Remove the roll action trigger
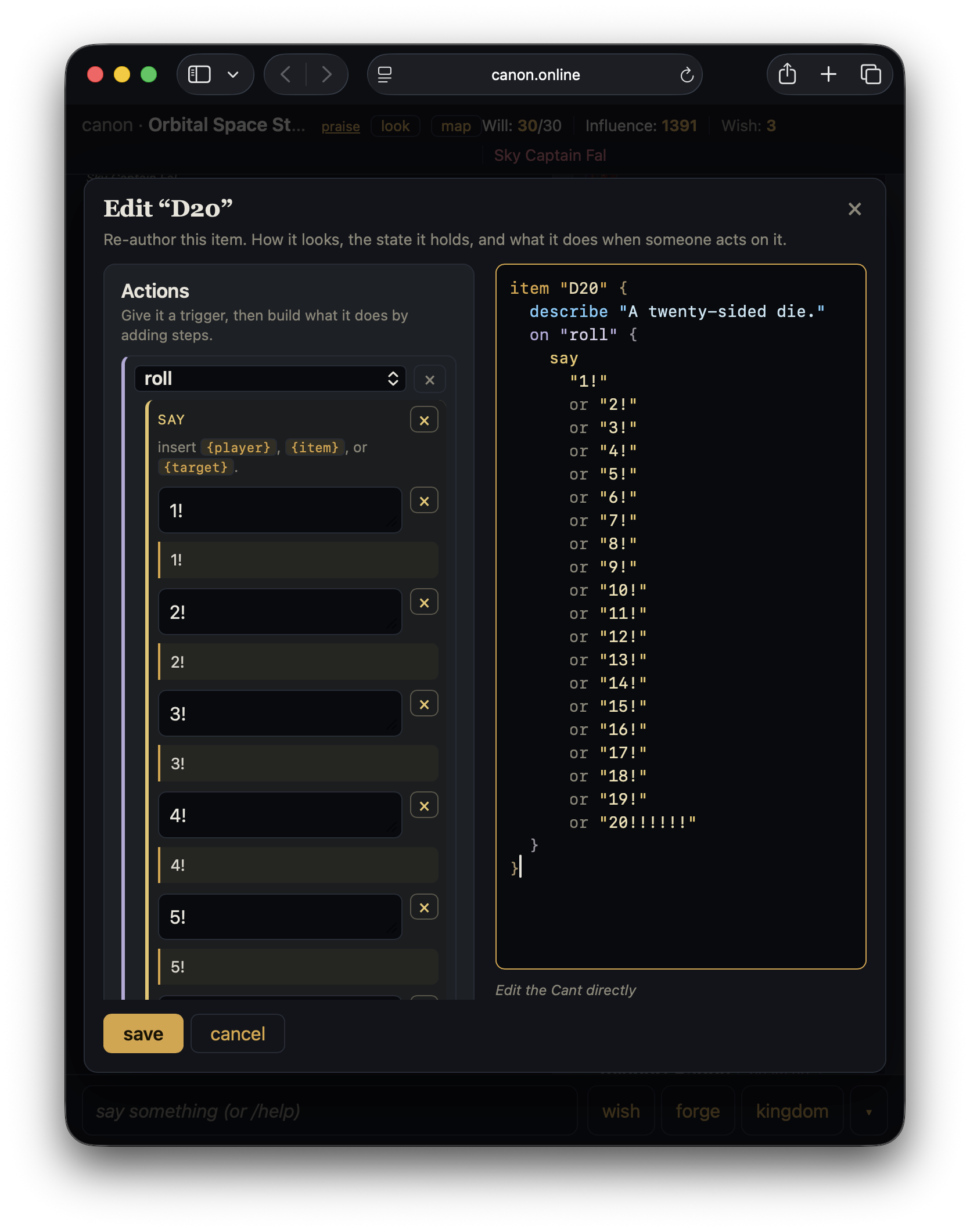 429,380
